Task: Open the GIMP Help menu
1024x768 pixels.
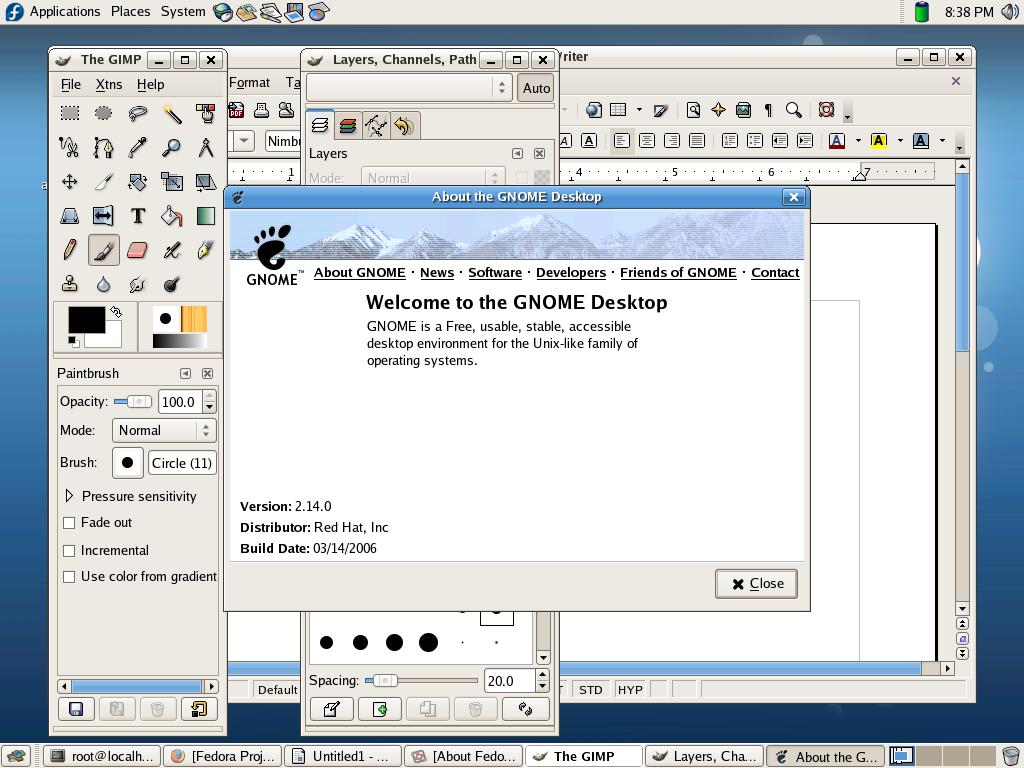Action: pos(150,84)
